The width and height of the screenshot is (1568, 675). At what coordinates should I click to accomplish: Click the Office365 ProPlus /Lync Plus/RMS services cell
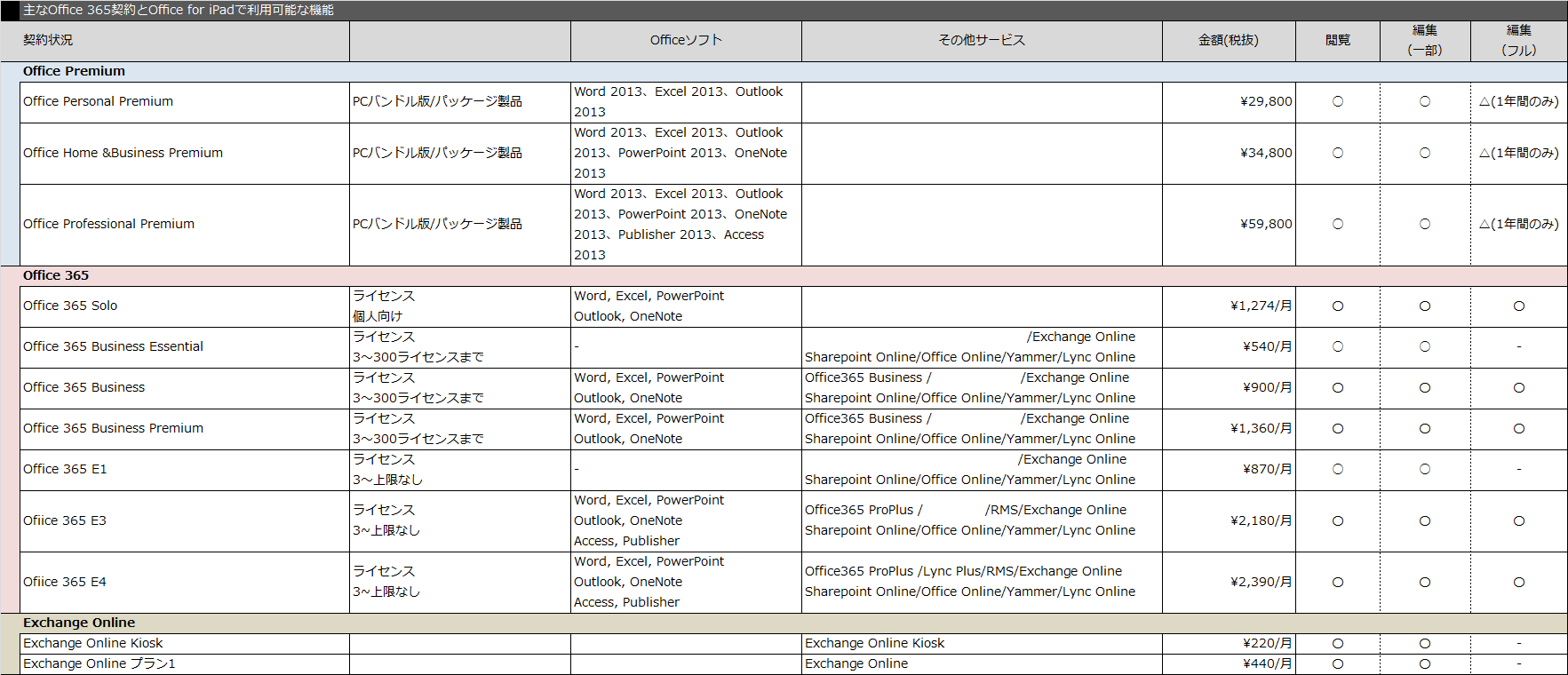click(x=982, y=583)
